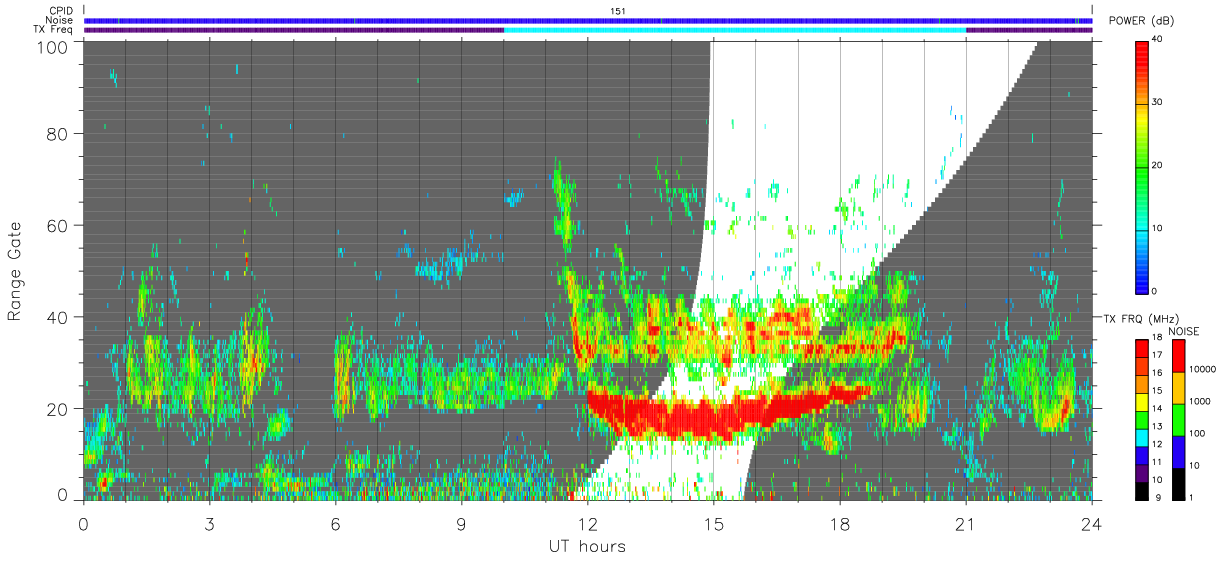Click the cyan segment of TX Freq bar
The width and height of the screenshot is (1228, 567).
[735, 30]
